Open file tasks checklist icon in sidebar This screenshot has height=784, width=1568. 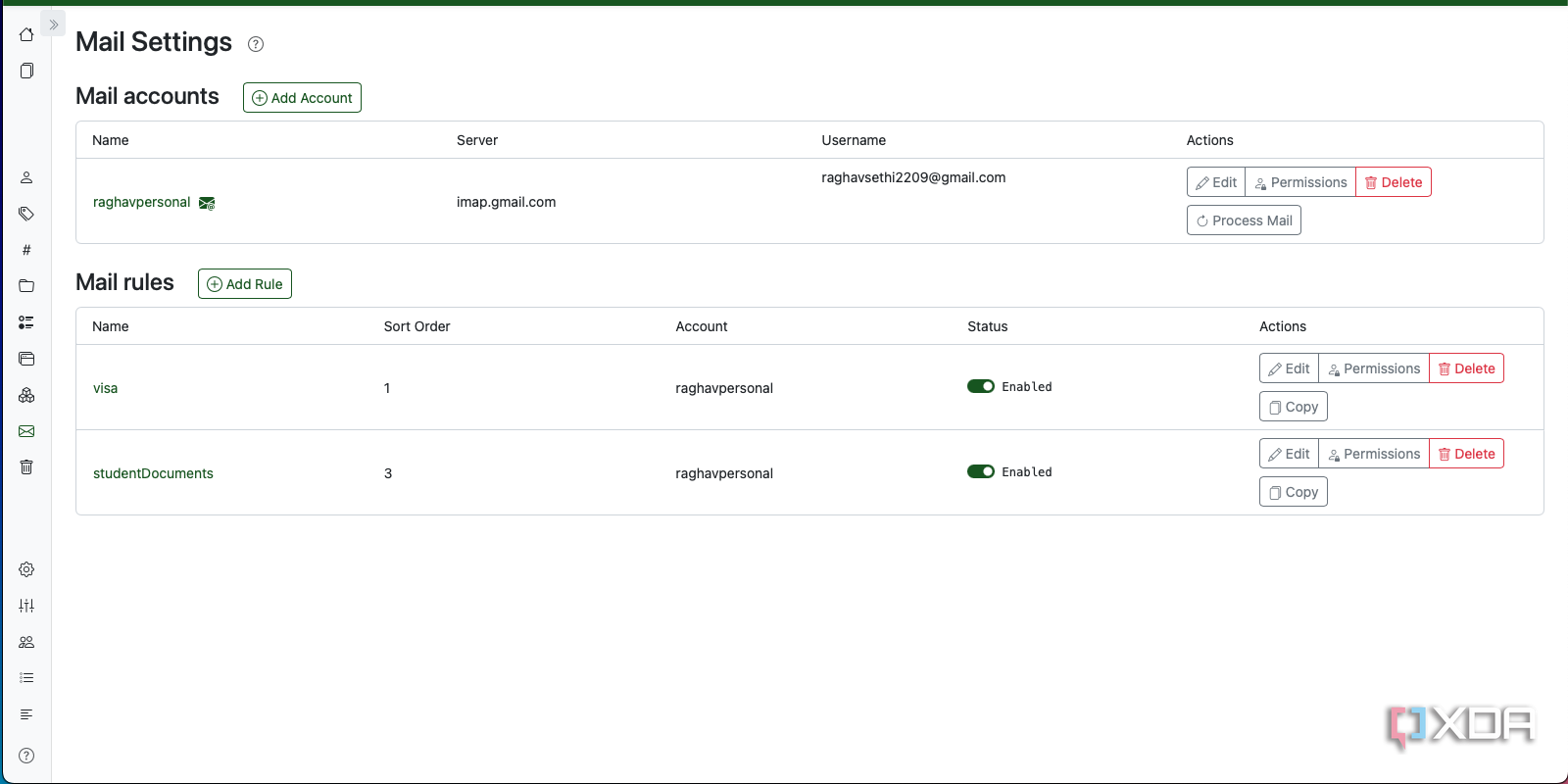pyautogui.click(x=26, y=678)
